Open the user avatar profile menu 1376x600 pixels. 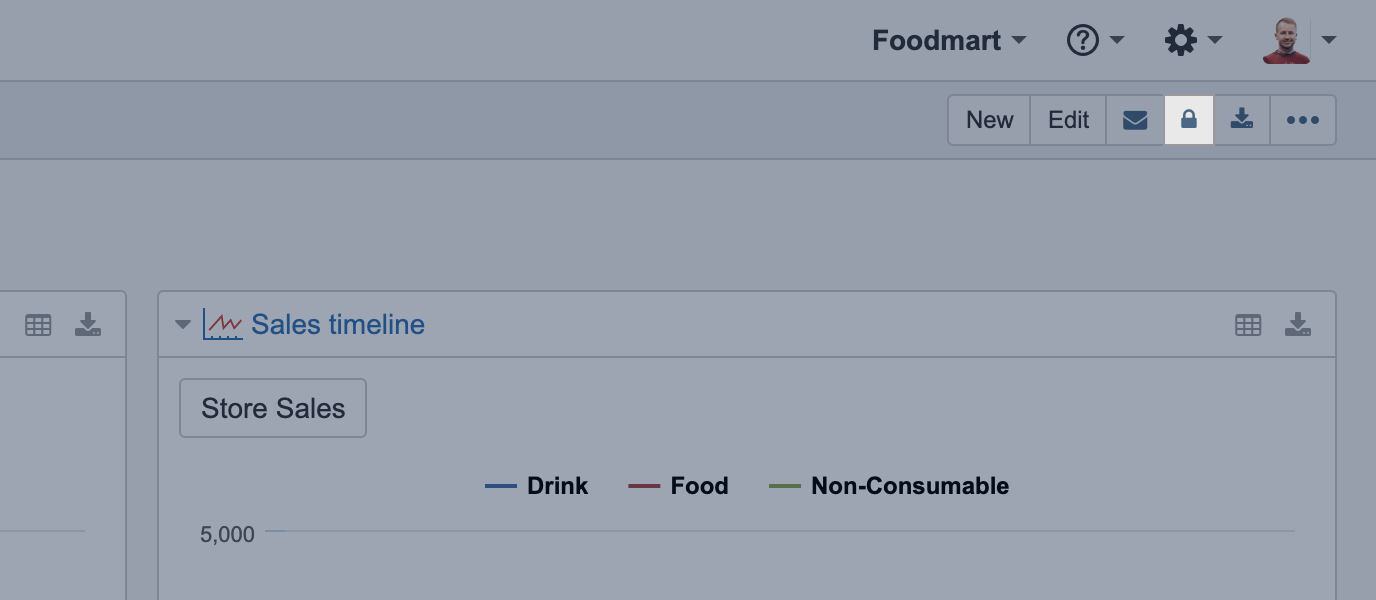click(x=1299, y=41)
